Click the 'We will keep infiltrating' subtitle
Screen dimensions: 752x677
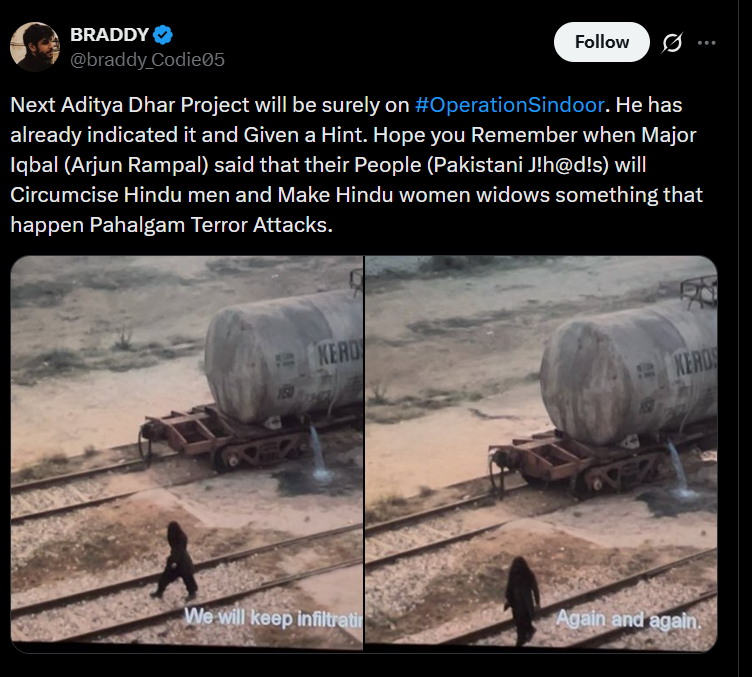[x=273, y=618]
